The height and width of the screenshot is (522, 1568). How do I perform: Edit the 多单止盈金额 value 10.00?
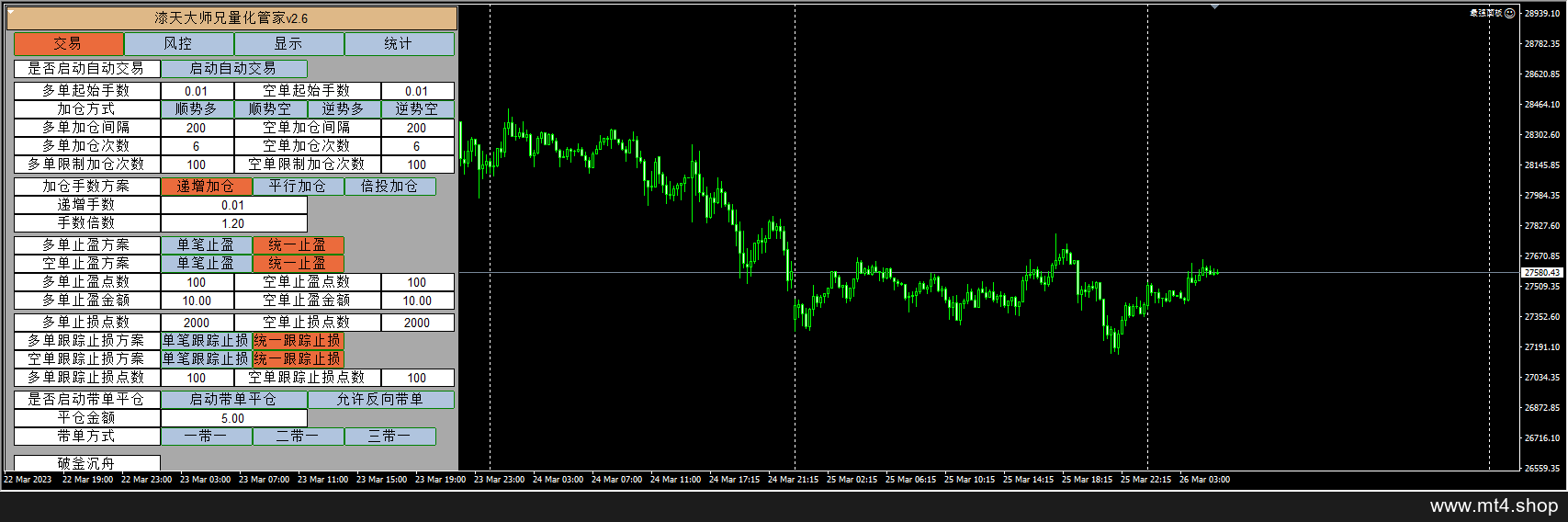pyautogui.click(x=197, y=300)
